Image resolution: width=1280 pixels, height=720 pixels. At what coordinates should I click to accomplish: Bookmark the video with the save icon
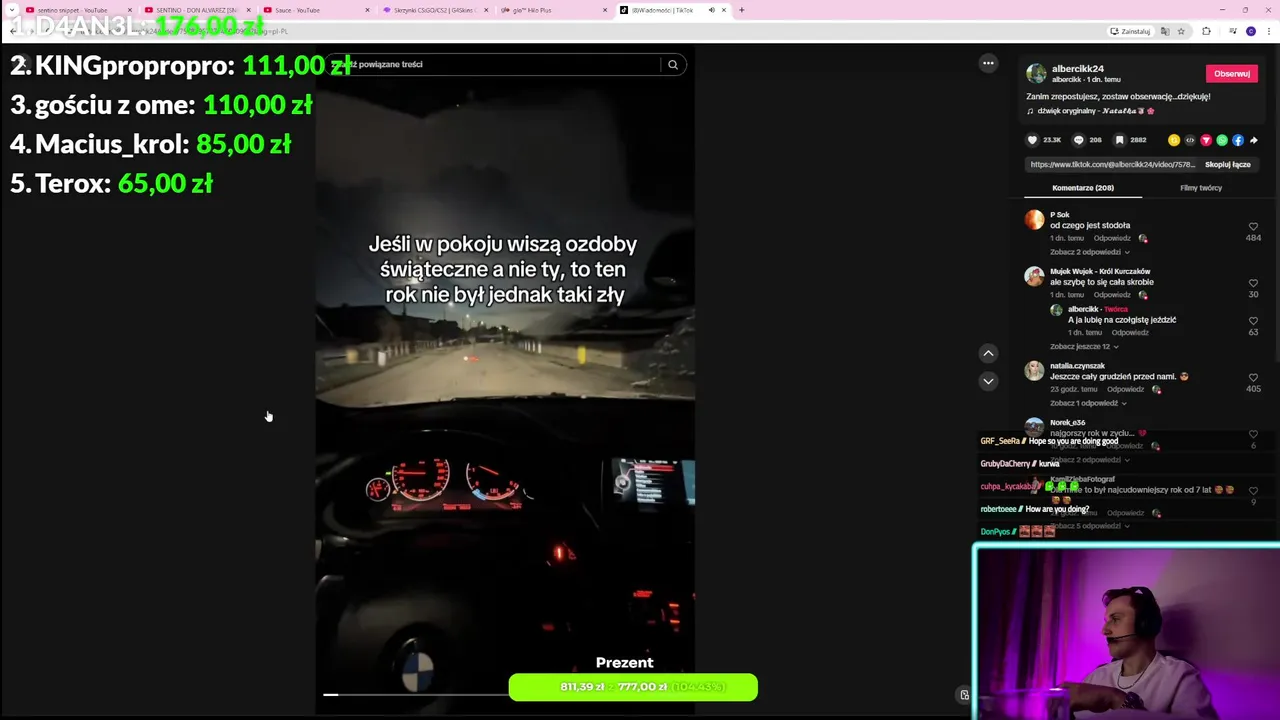1119,140
